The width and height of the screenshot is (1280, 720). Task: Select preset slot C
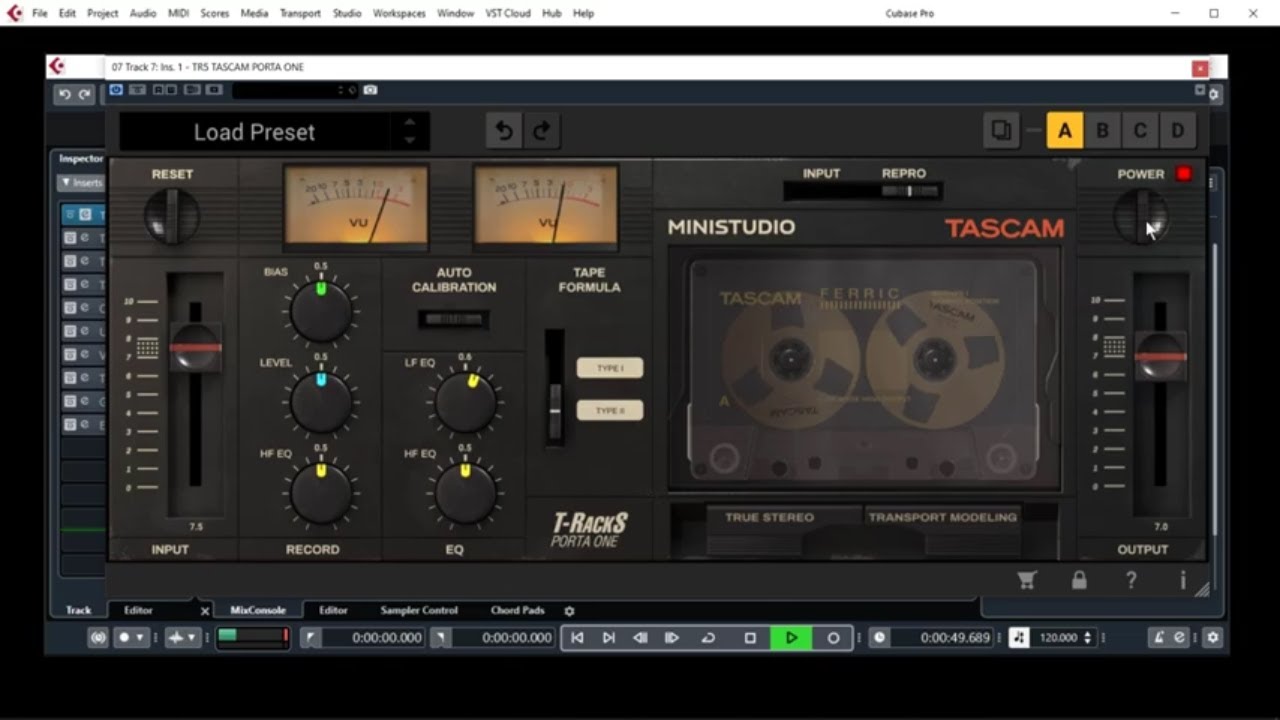point(1140,131)
